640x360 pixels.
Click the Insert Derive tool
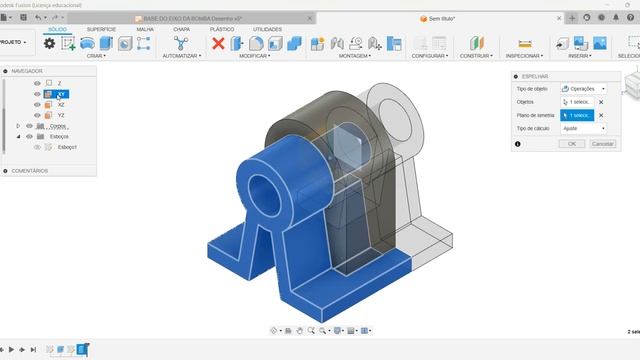pos(562,43)
